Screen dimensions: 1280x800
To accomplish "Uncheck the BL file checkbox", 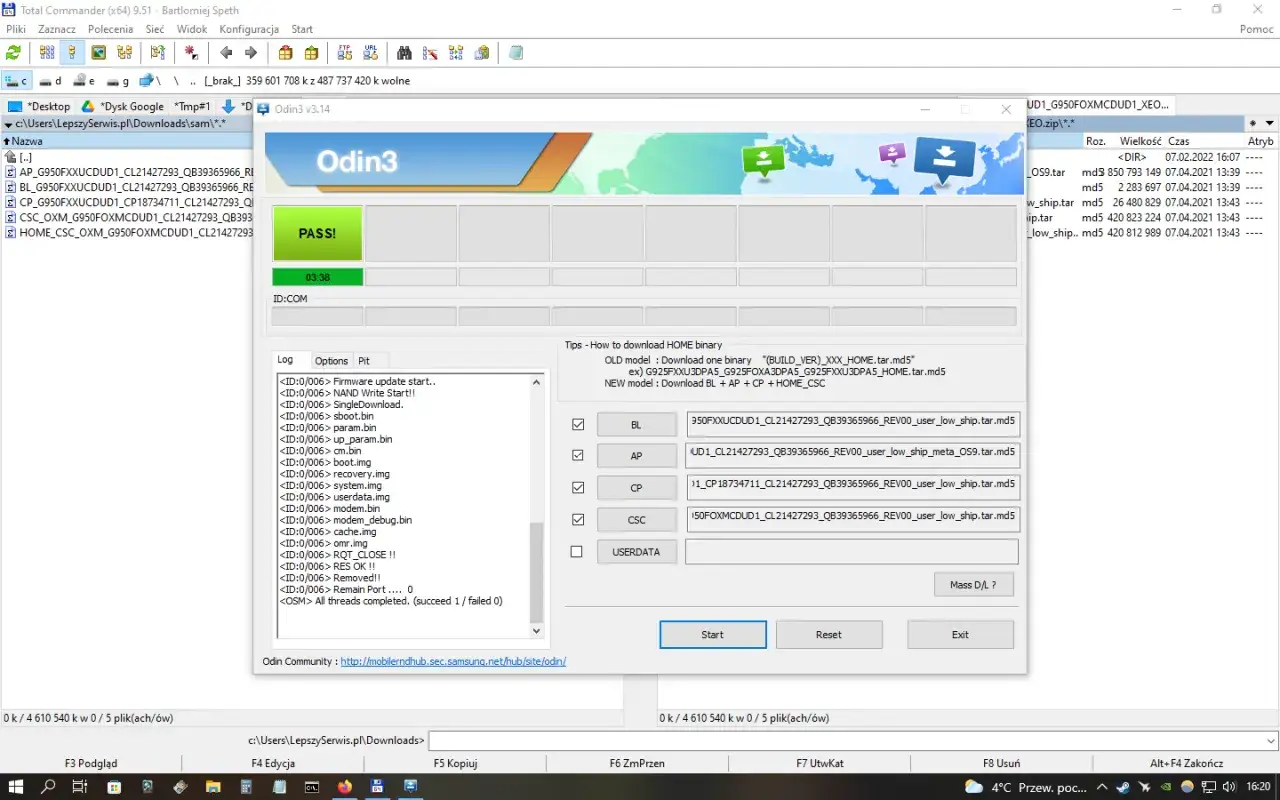I will click(x=577, y=424).
